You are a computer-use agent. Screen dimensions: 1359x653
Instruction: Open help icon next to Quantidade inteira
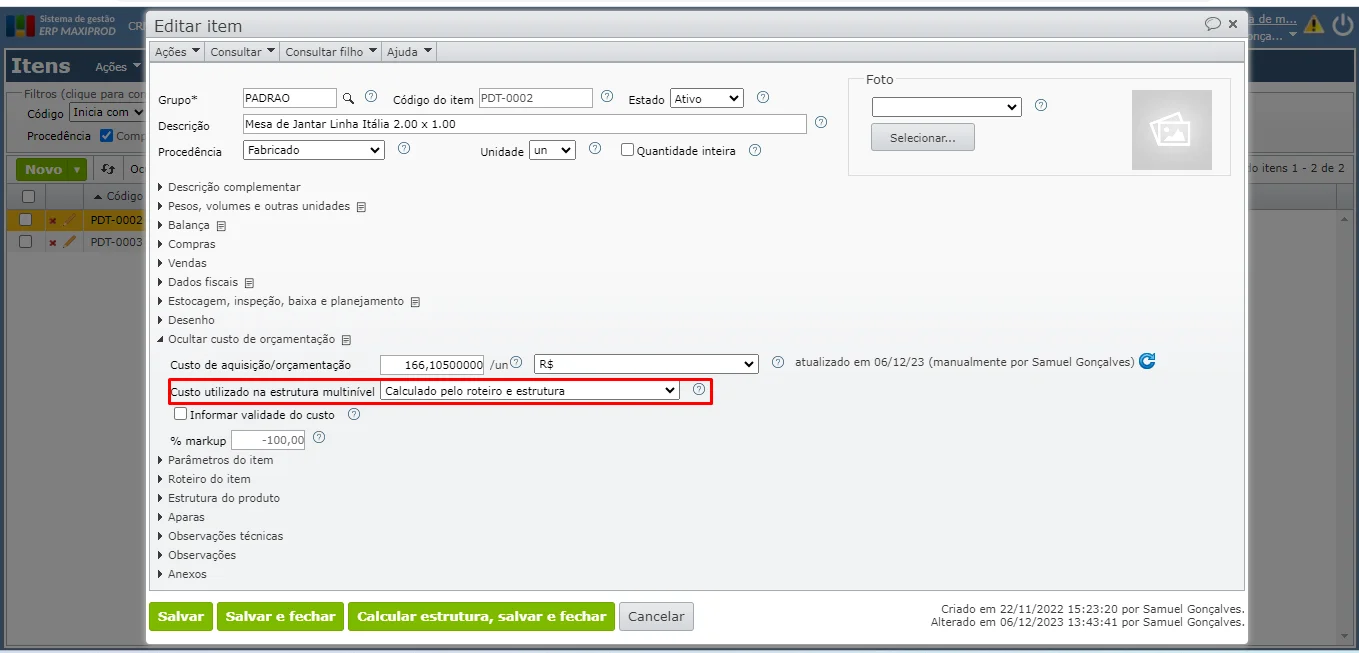(x=755, y=150)
